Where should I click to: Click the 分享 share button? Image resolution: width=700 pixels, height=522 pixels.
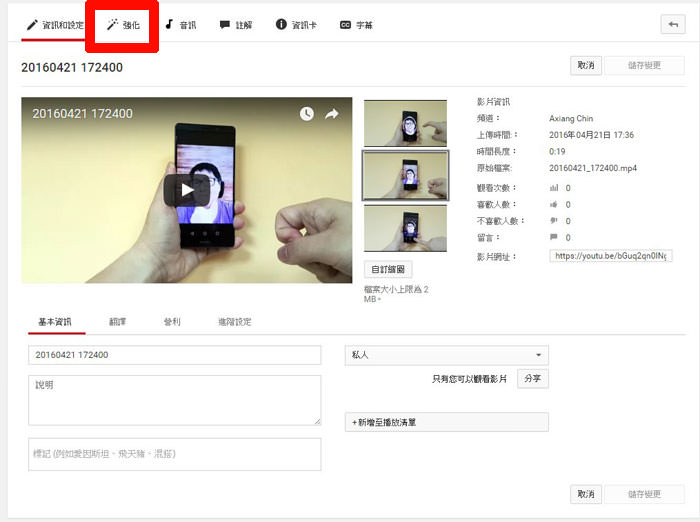click(533, 379)
